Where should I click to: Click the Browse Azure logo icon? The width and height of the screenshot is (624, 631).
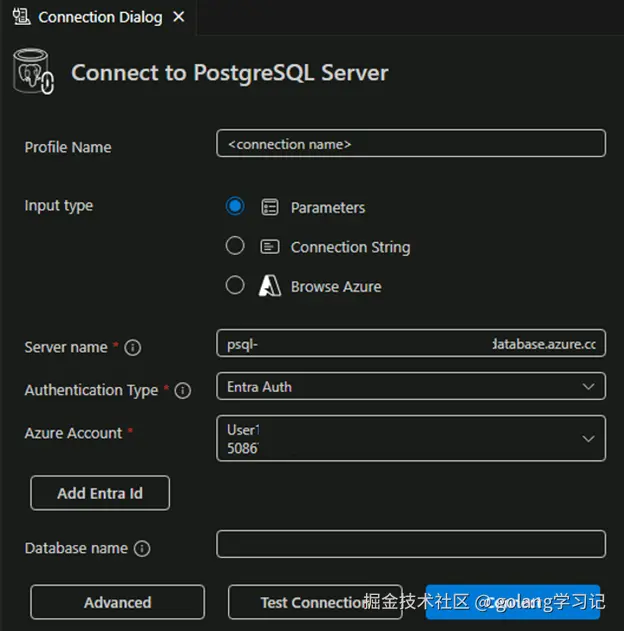coord(269,286)
